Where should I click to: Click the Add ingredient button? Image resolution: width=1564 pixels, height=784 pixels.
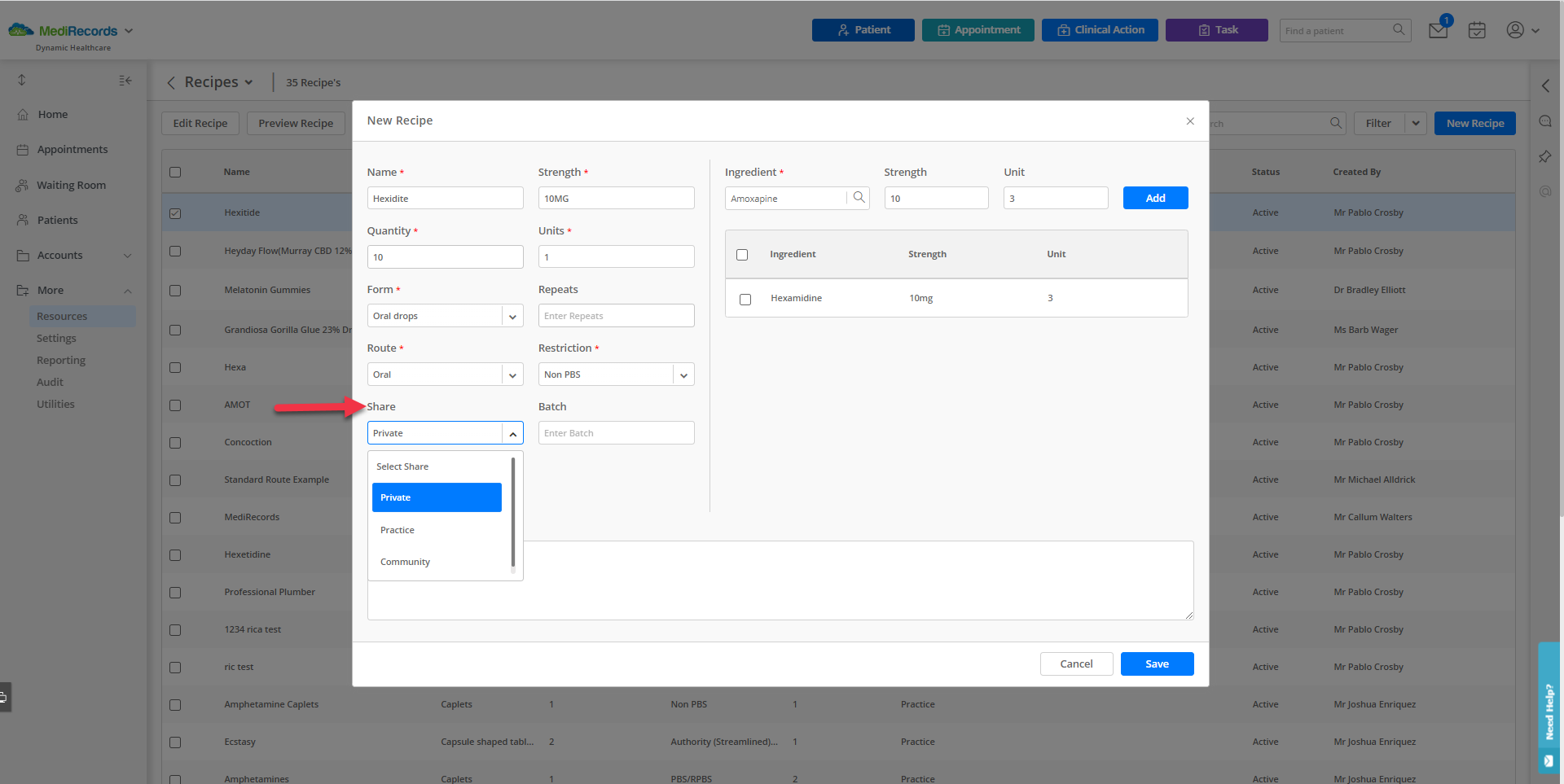[1155, 198]
